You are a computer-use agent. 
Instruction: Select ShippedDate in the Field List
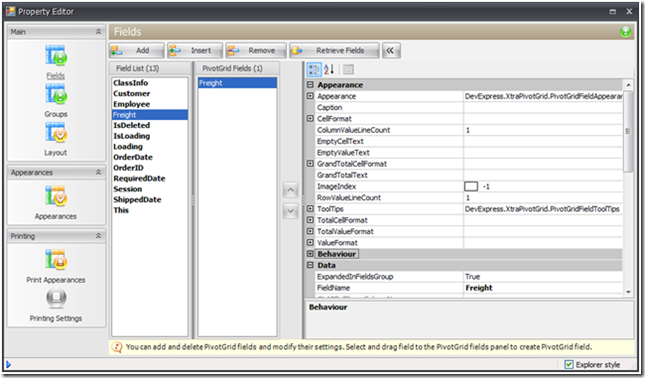click(150, 199)
